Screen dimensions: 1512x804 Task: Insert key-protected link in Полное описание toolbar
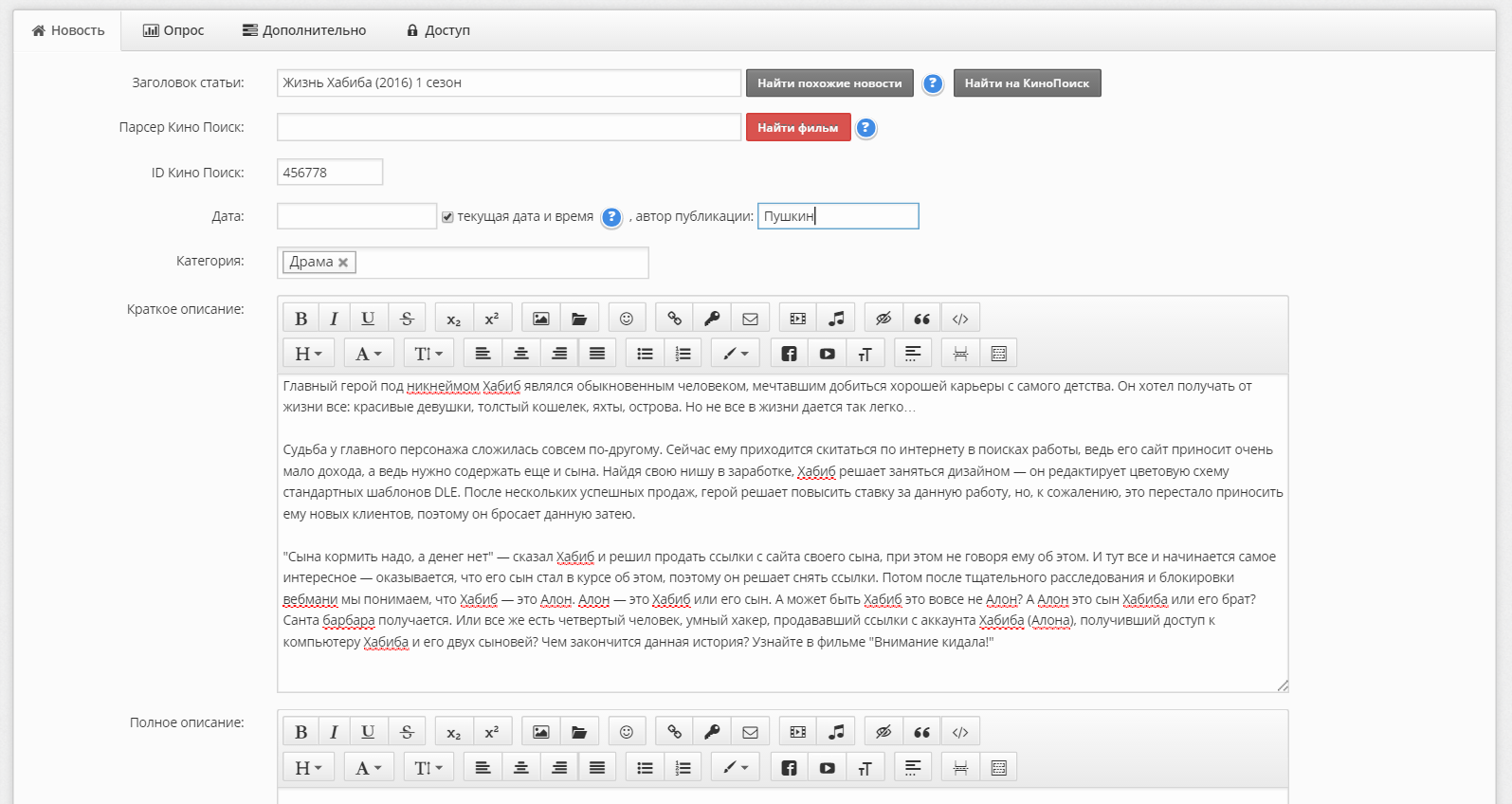pos(712,732)
